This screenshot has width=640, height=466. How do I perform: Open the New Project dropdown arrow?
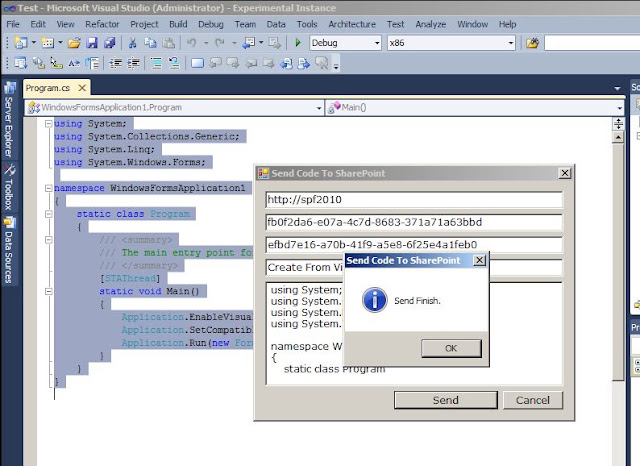pos(33,42)
